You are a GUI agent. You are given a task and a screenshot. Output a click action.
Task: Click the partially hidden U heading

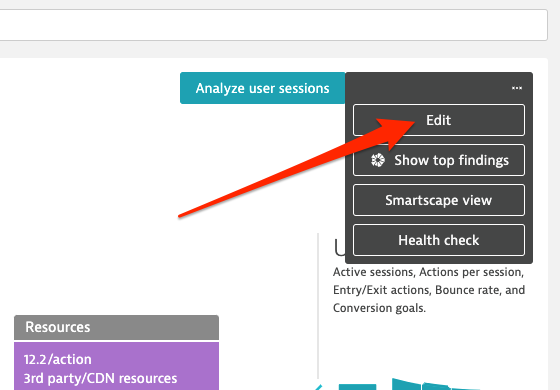(x=340, y=247)
